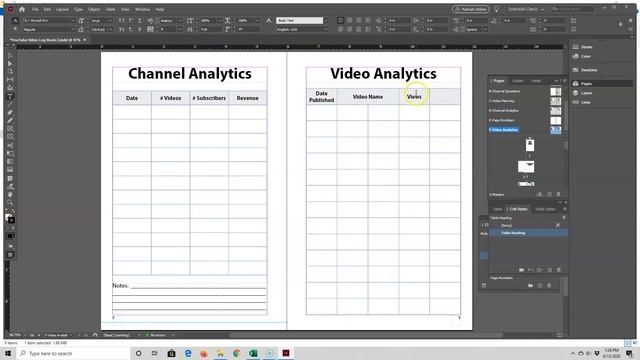
Task: Select the Scissors tool
Action: pos(10,146)
